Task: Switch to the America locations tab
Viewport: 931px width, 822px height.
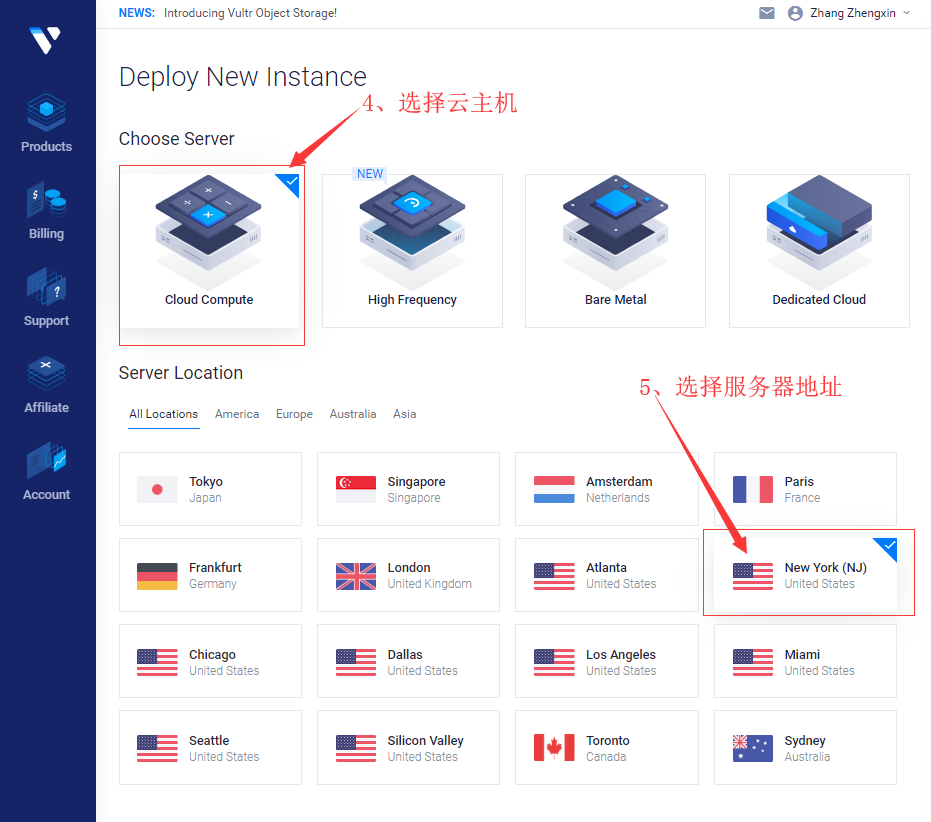Action: tap(237, 413)
